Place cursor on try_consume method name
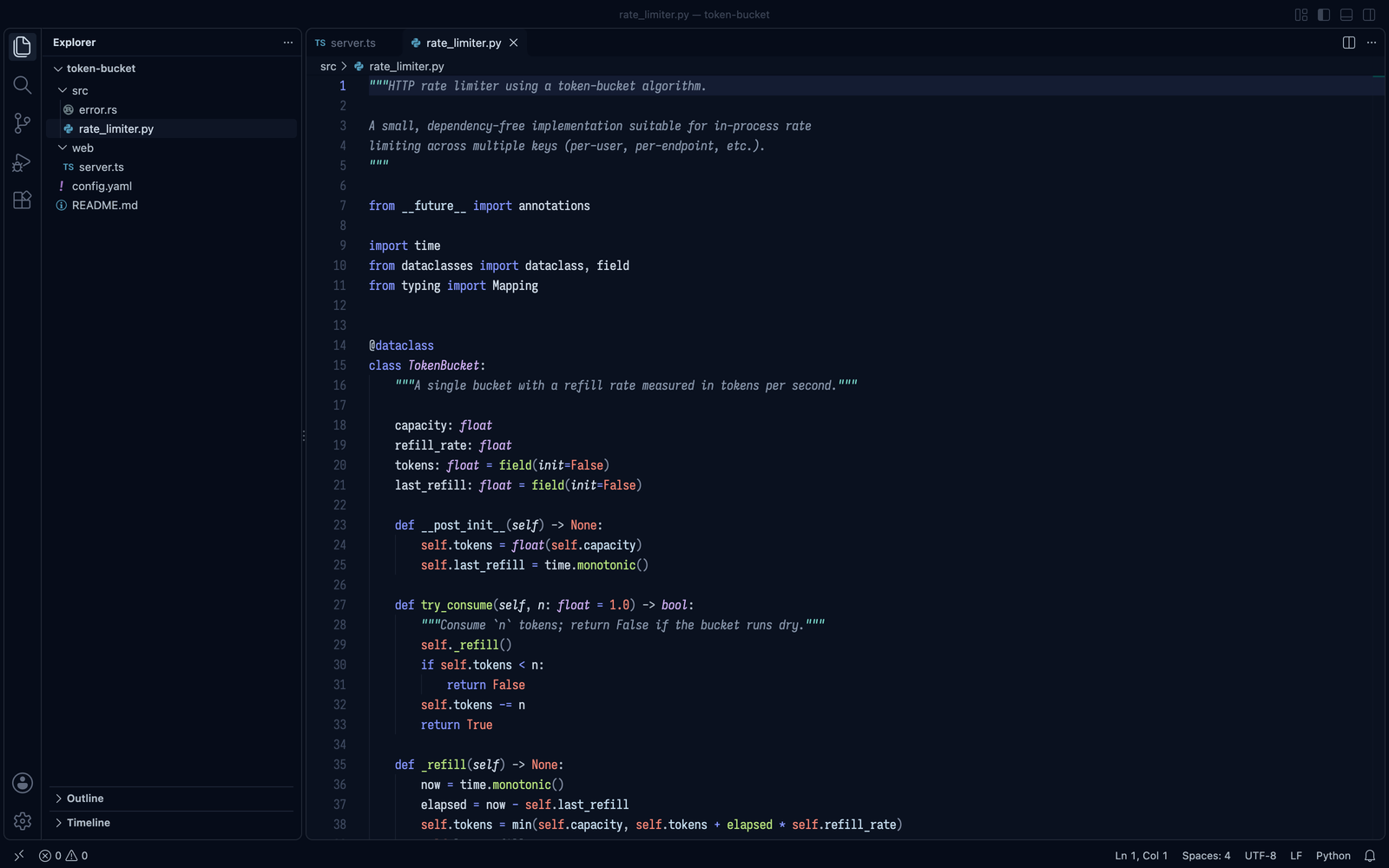This screenshot has width=1389, height=868. pyautogui.click(x=457, y=605)
